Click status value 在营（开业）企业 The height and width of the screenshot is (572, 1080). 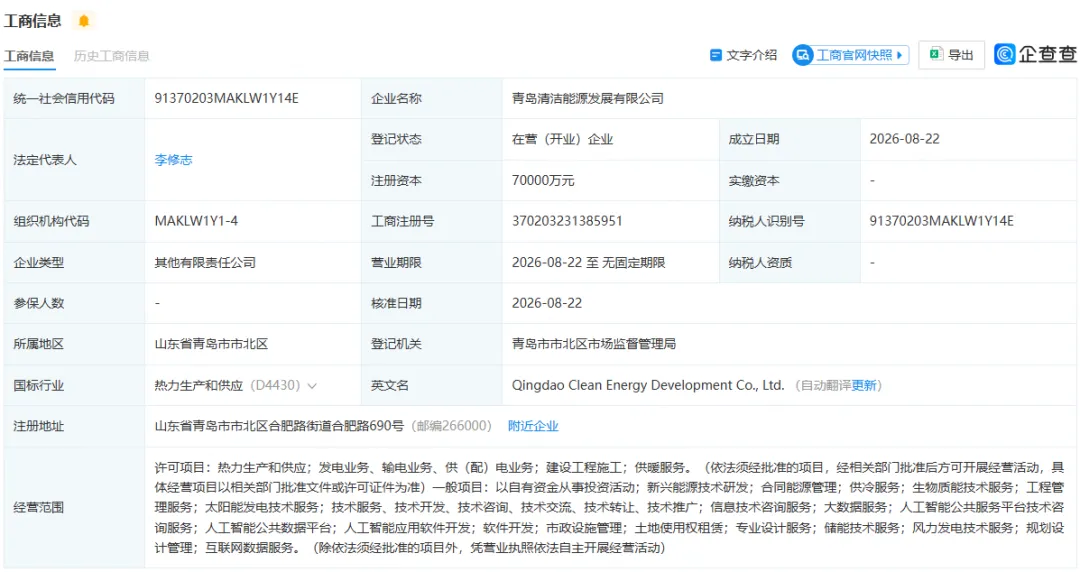(562, 139)
